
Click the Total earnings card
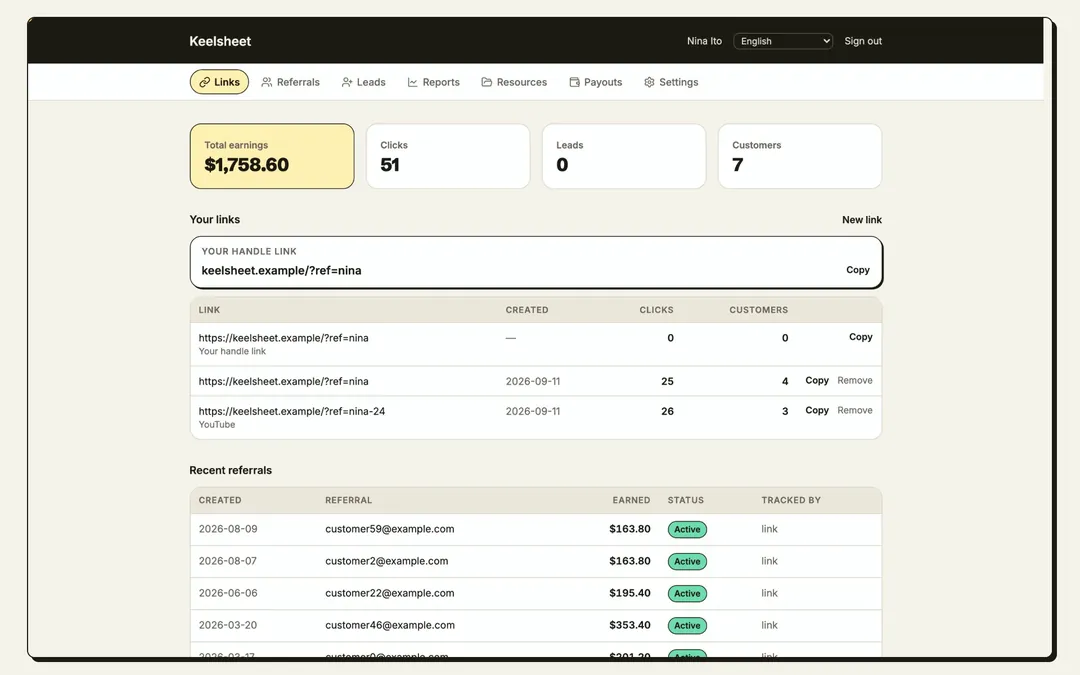(x=272, y=156)
